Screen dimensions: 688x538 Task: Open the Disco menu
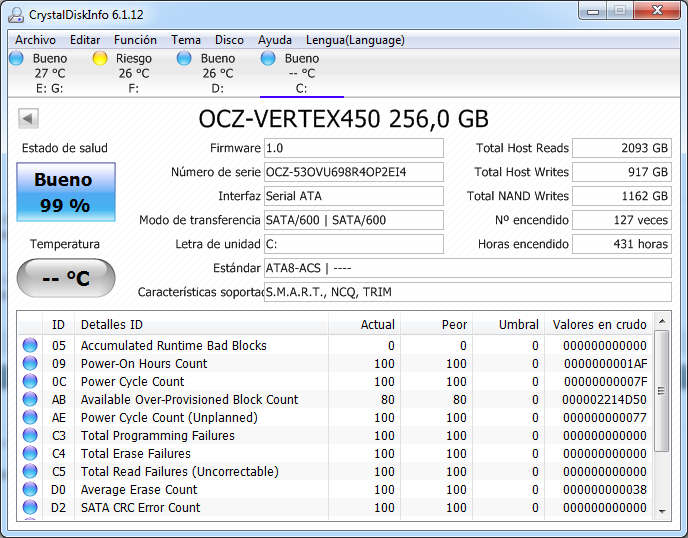pyautogui.click(x=229, y=40)
